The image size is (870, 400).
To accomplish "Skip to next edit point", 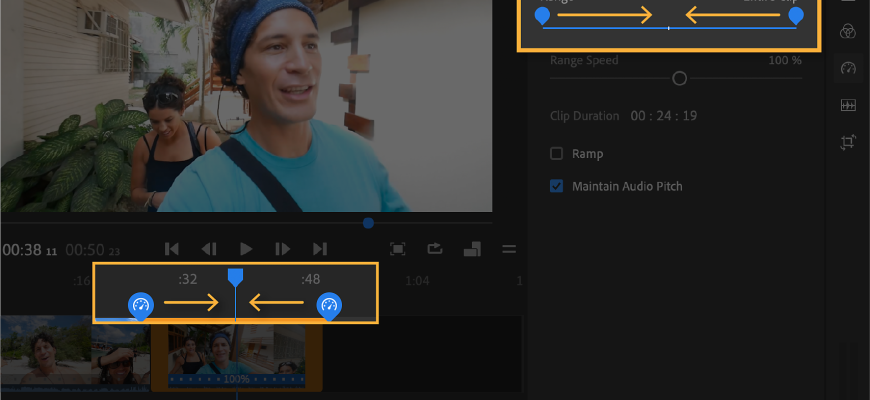I will coord(320,249).
